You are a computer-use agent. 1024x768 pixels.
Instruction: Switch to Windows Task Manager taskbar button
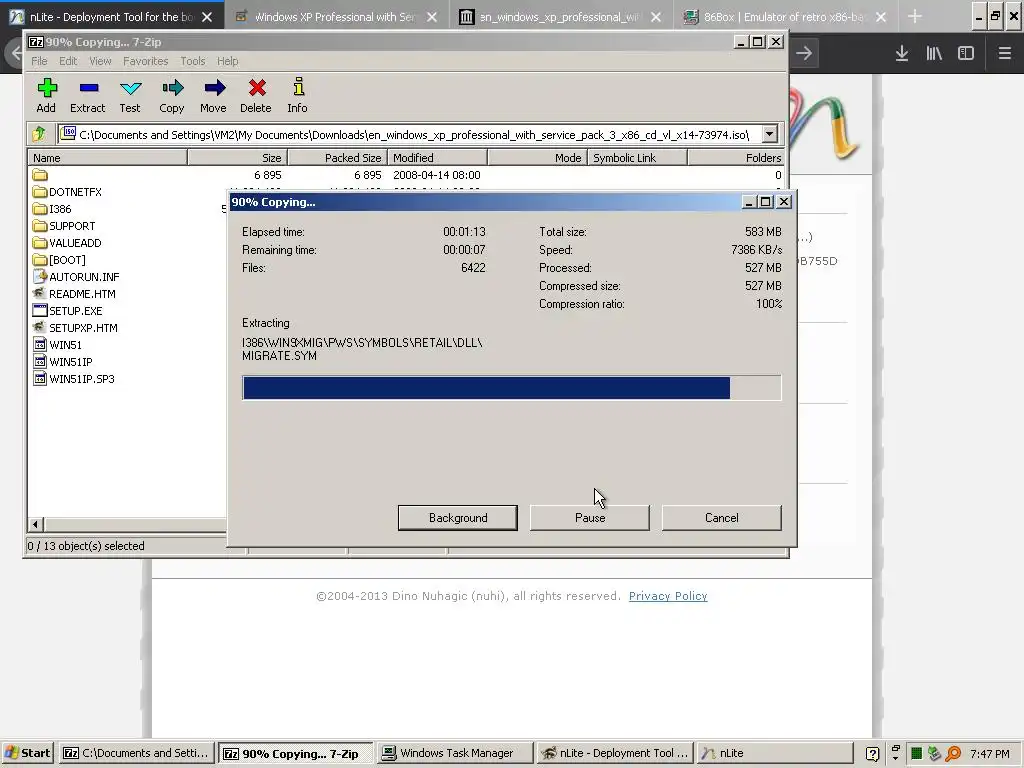(x=456, y=753)
